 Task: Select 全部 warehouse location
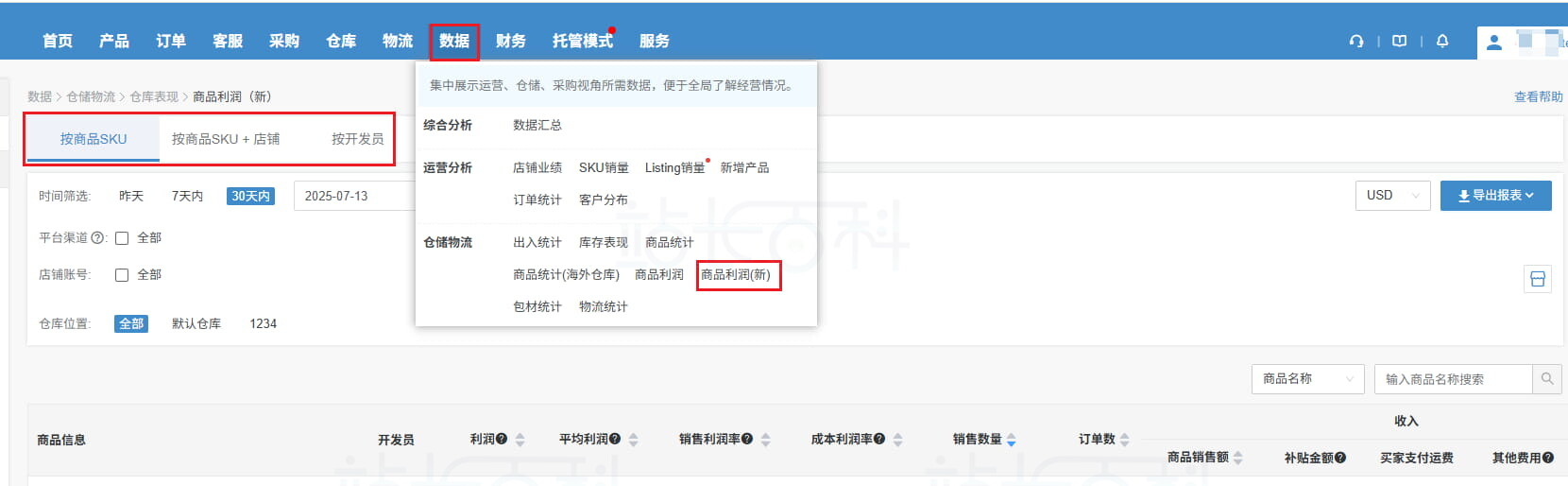[131, 323]
